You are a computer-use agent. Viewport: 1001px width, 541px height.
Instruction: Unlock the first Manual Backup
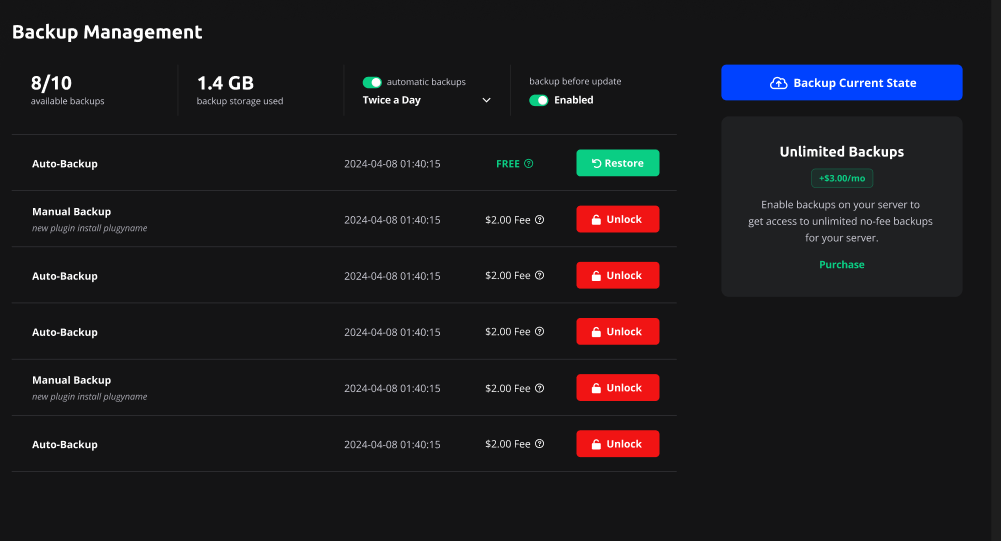click(x=617, y=219)
